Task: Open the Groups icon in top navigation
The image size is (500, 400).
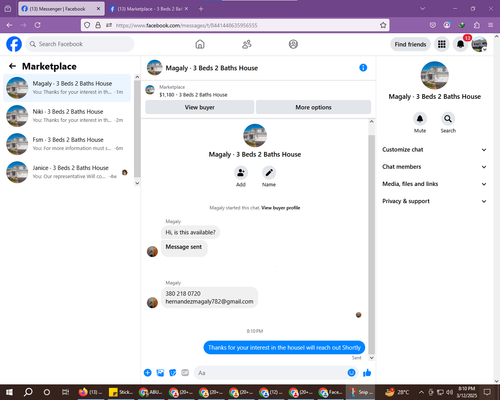Action: click(293, 44)
